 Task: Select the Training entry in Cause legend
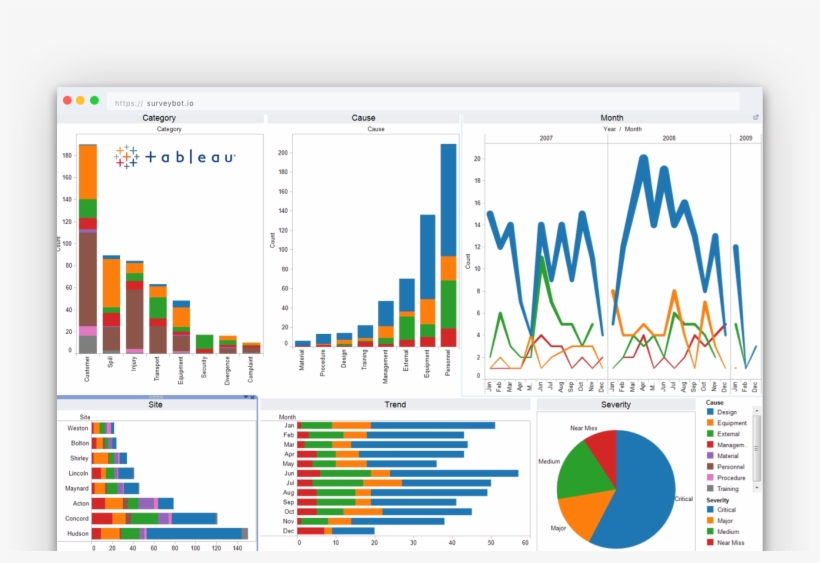pyautogui.click(x=723, y=489)
